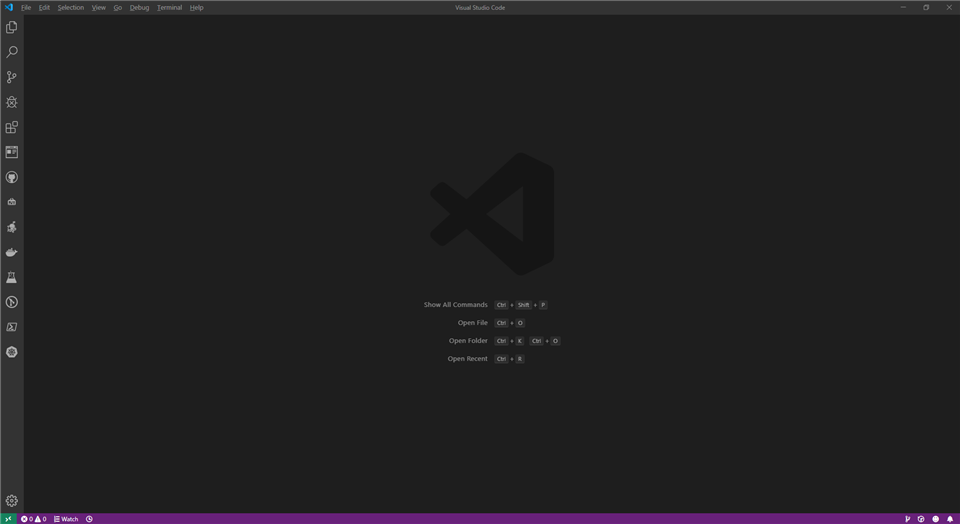The width and height of the screenshot is (960, 524).
Task: Click the branch-like icon in right status bar
Action: pos(907,519)
